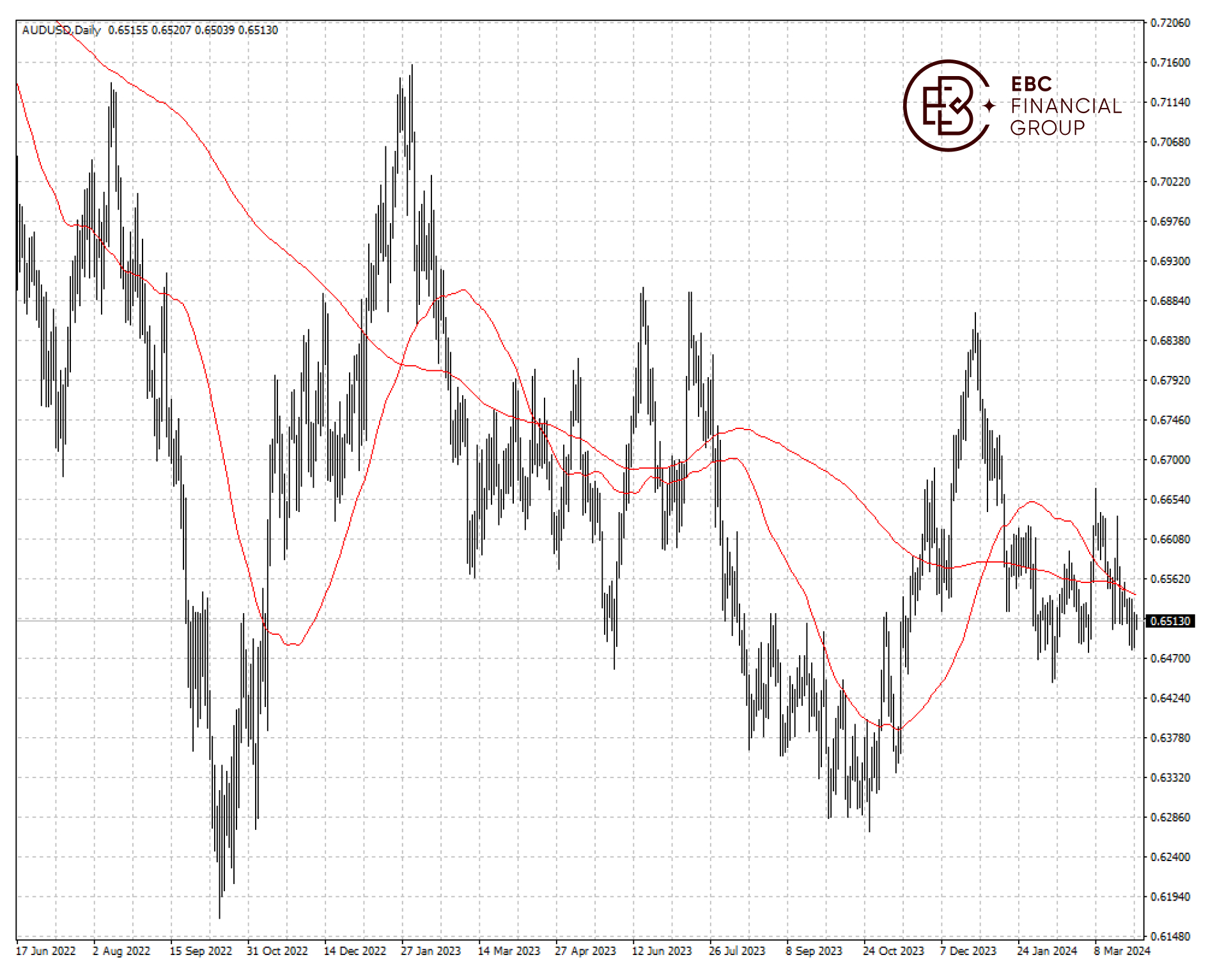Click the 2 Aug 2022 date label
The image size is (1208, 980).
pos(121,951)
